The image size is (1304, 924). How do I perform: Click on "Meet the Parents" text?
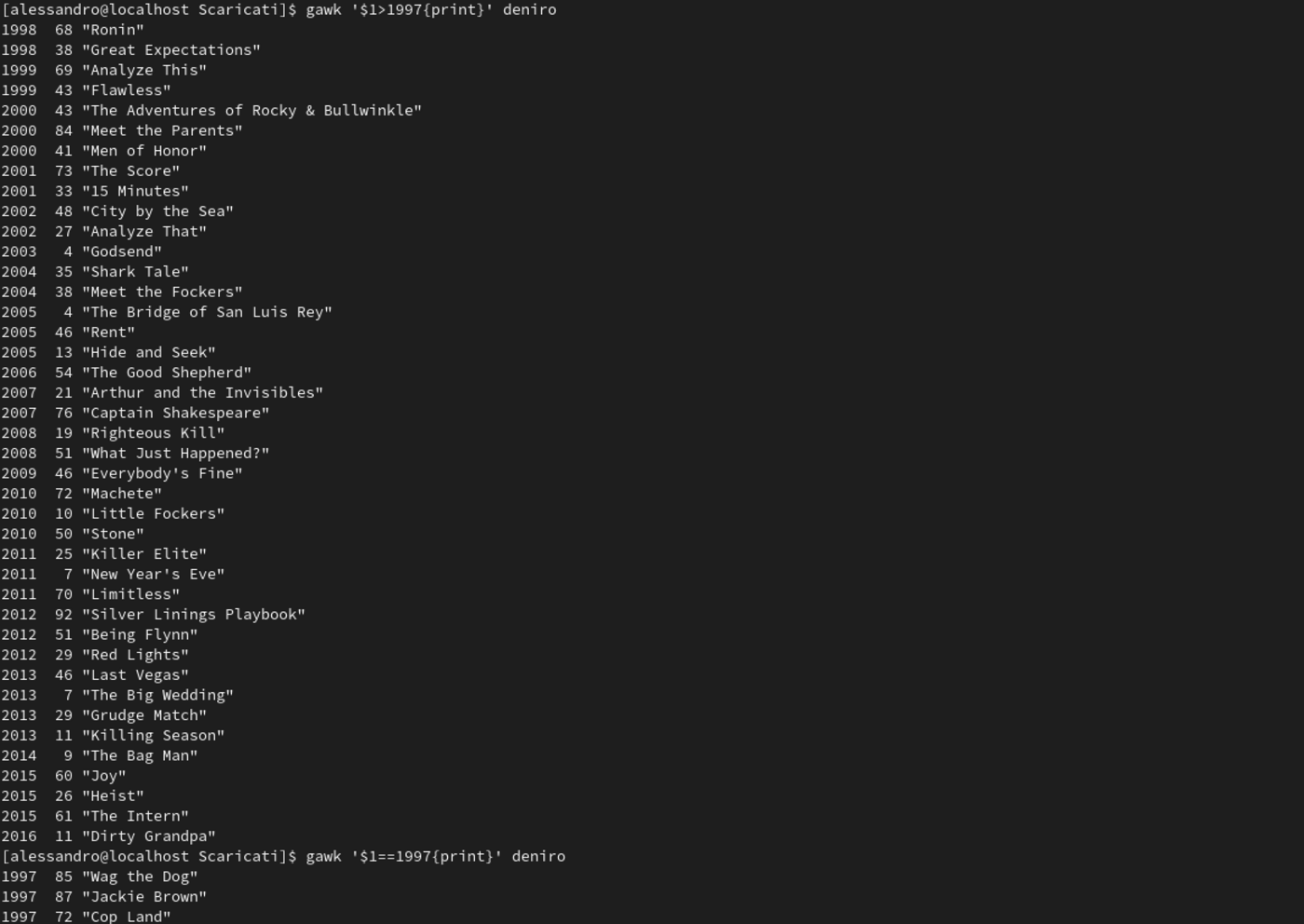click(x=162, y=130)
